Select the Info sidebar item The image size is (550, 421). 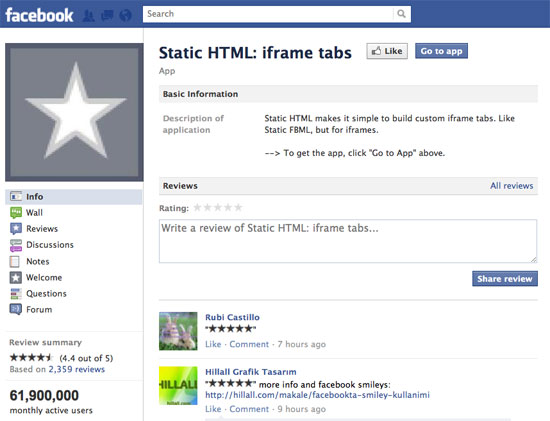pos(74,197)
